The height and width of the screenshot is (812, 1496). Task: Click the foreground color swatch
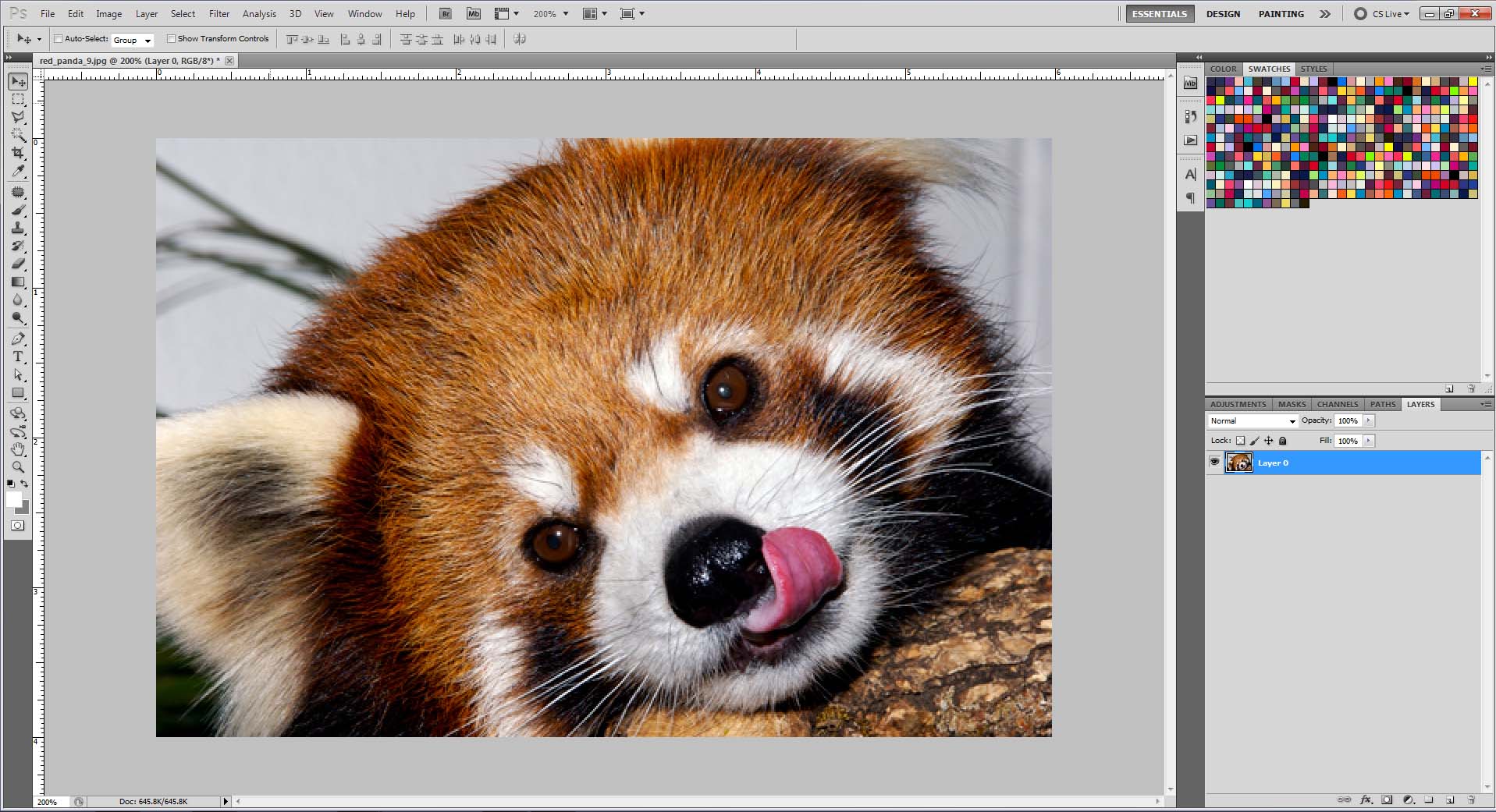[14, 499]
